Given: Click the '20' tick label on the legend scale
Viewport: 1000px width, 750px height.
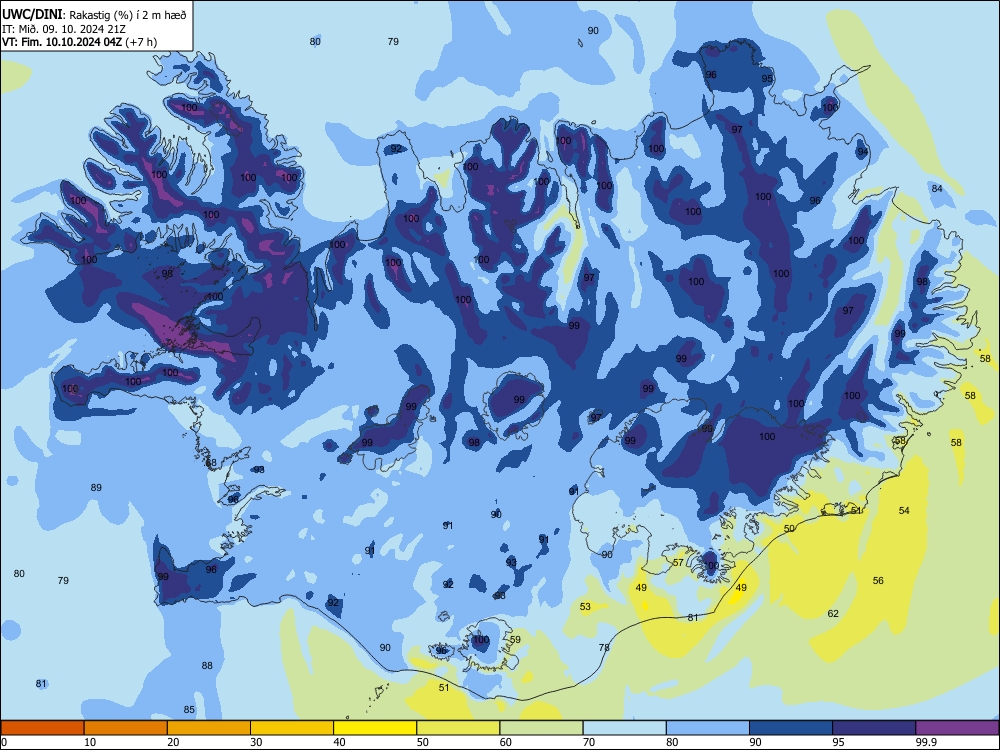Looking at the screenshot, I should [x=173, y=742].
